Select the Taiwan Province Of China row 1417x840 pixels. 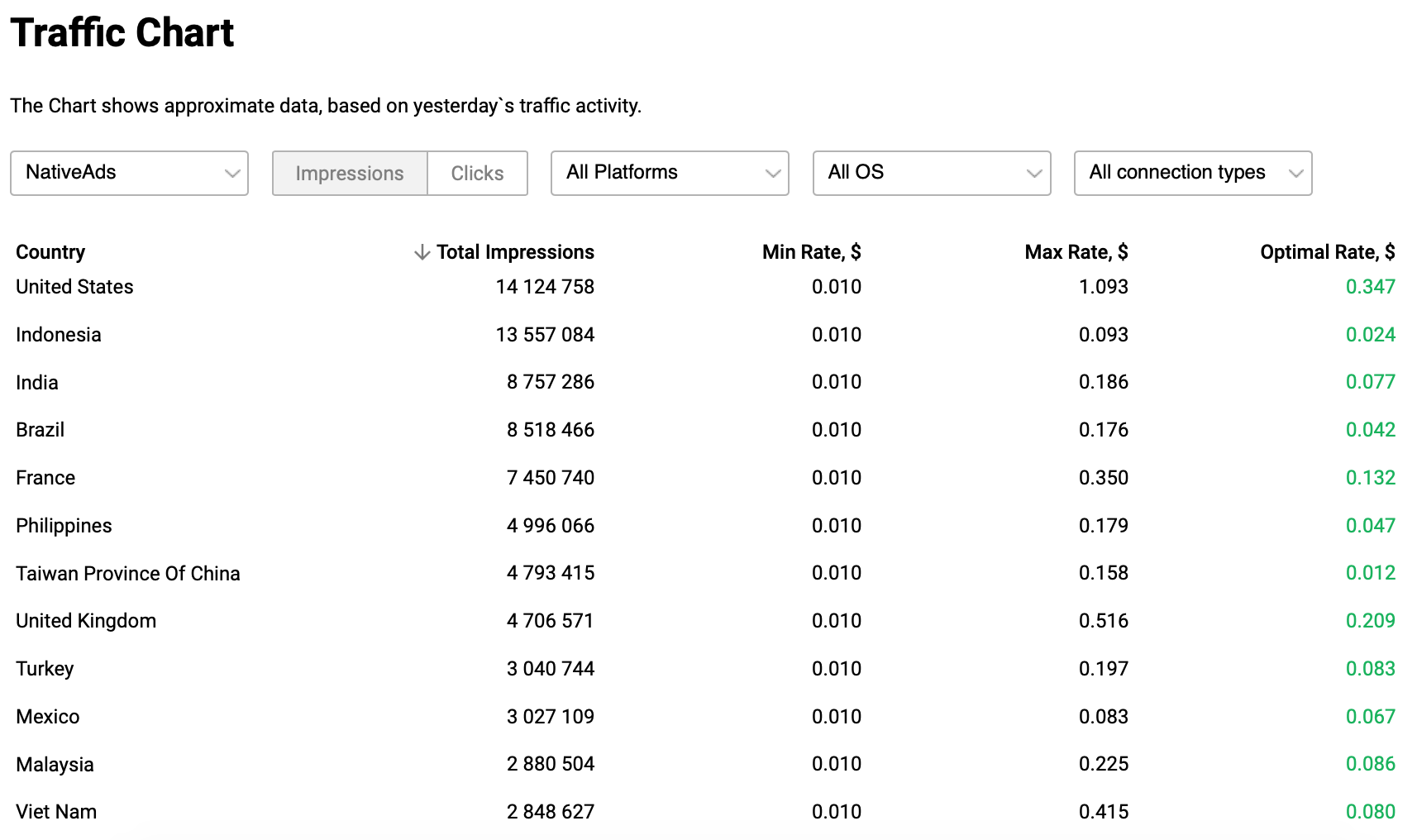(x=128, y=574)
